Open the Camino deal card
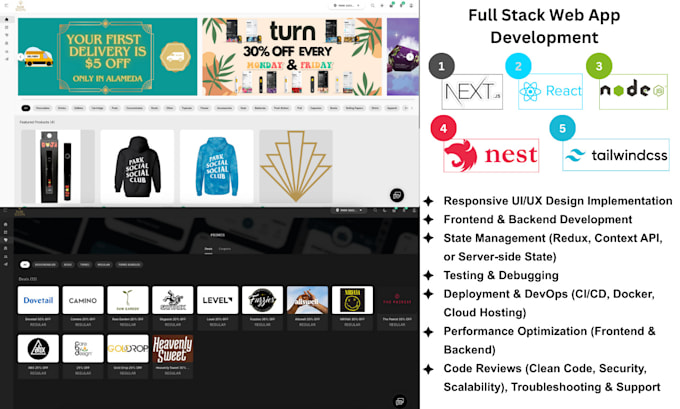This screenshot has width=680, height=409. coord(83,308)
